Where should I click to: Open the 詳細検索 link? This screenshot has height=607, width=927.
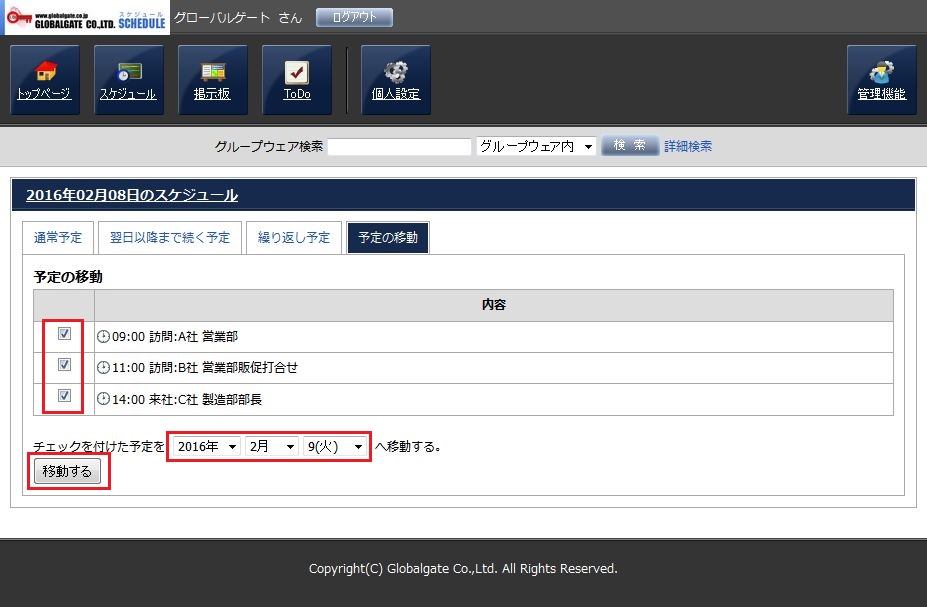[688, 146]
